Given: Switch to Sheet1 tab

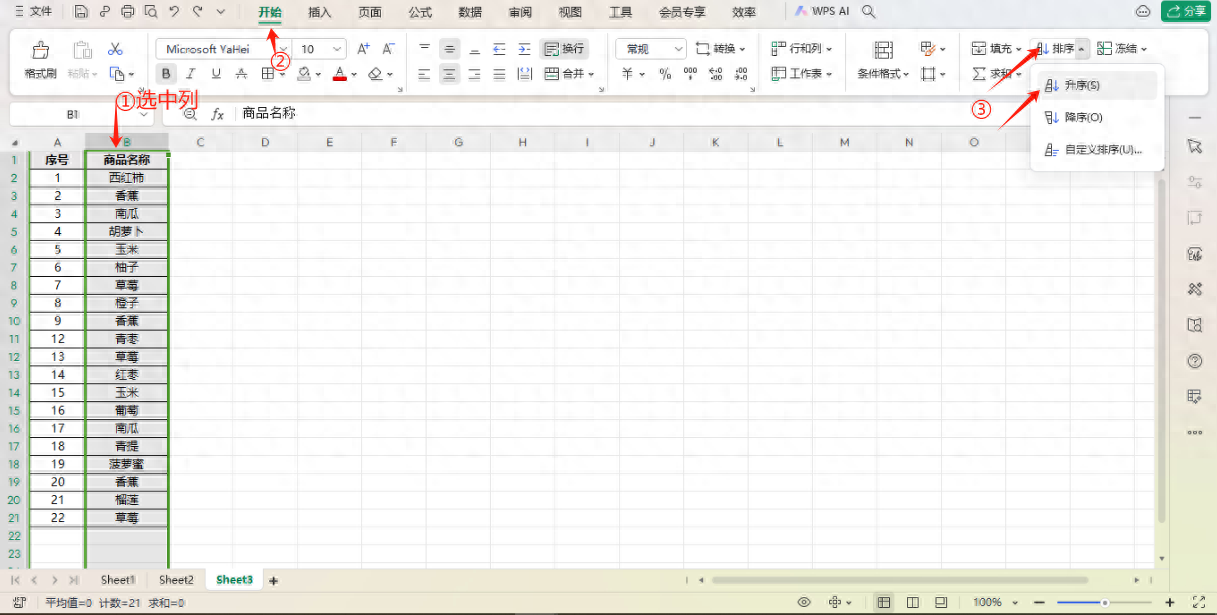Looking at the screenshot, I should pyautogui.click(x=117, y=580).
